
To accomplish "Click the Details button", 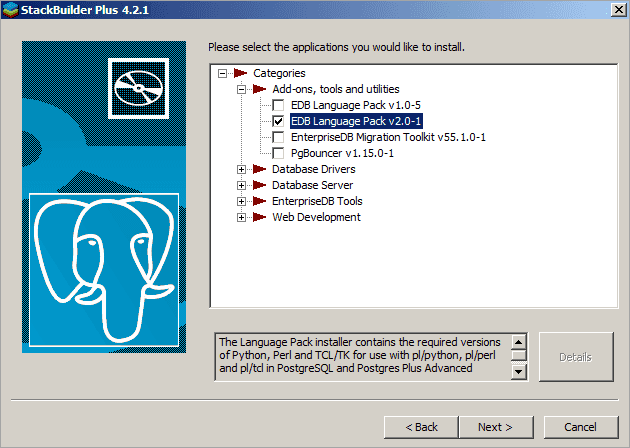I will click(x=576, y=357).
